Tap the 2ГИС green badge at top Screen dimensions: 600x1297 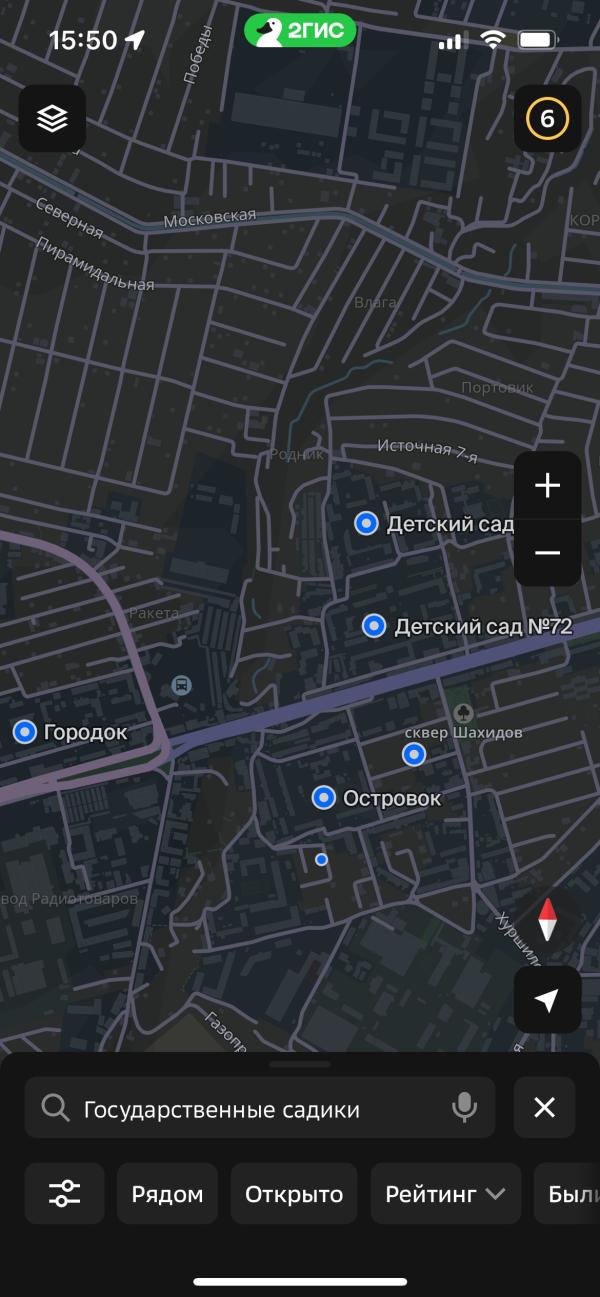300,31
